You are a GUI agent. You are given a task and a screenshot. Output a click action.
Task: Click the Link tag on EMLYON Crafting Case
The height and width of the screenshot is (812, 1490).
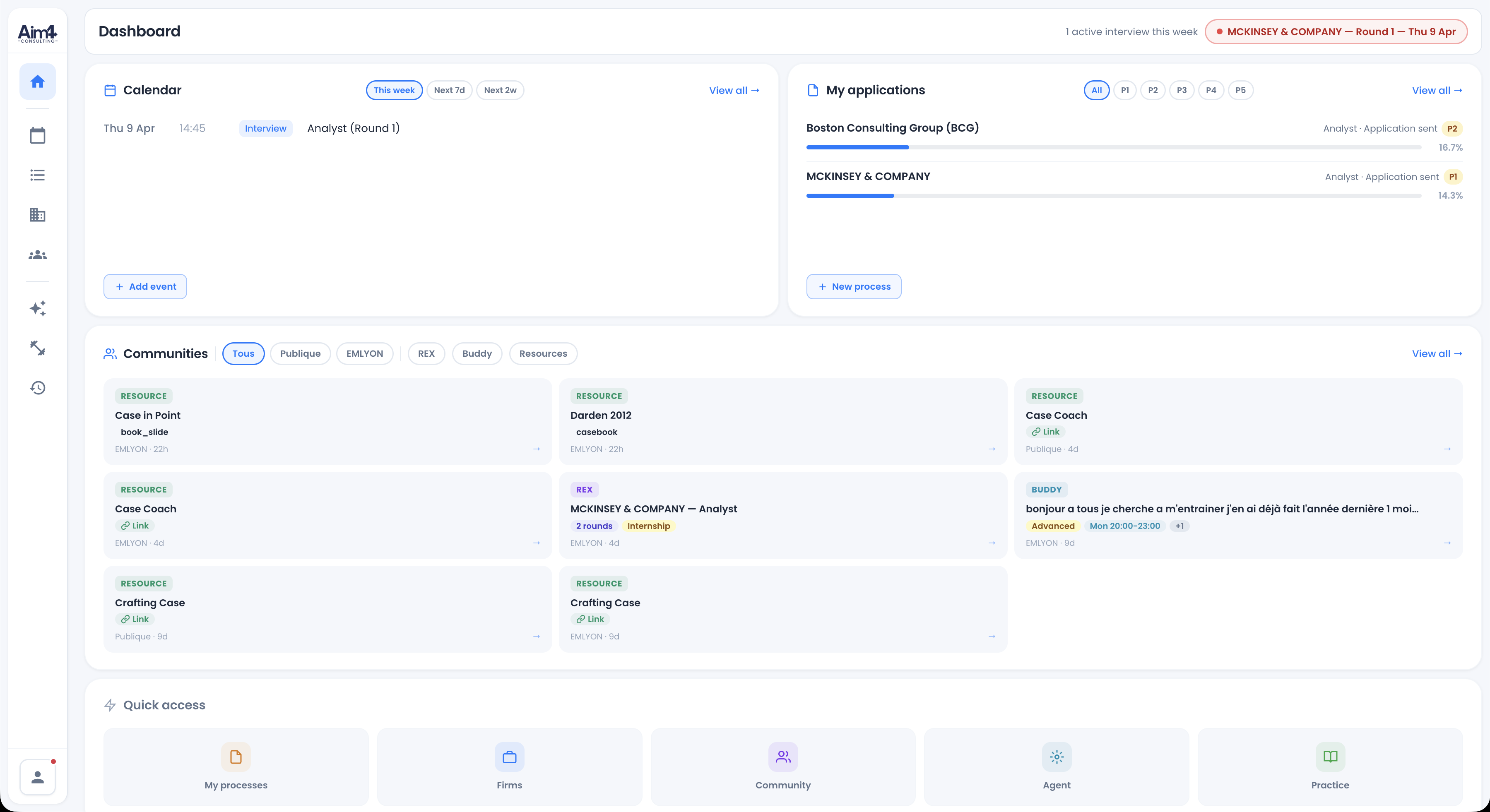(x=590, y=619)
